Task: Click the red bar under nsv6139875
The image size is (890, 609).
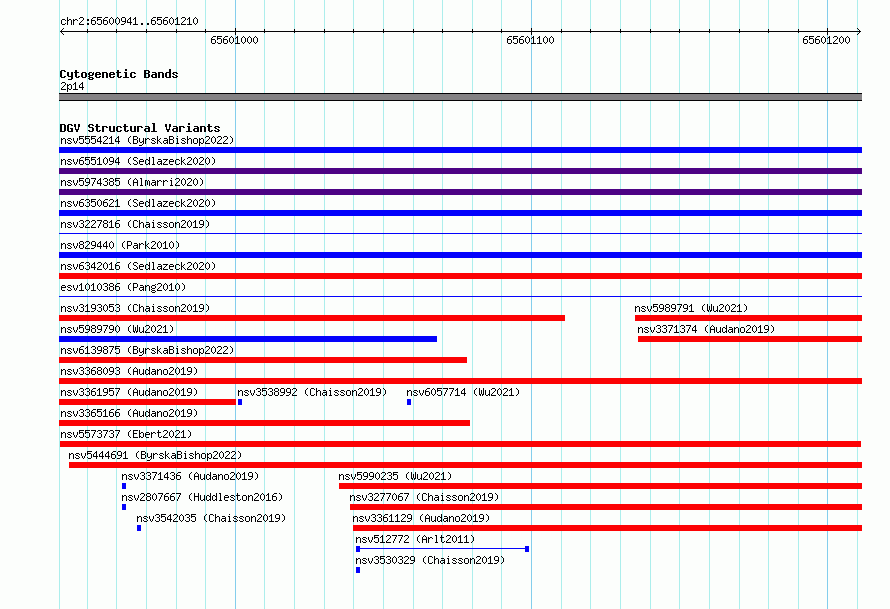Action: click(x=263, y=360)
